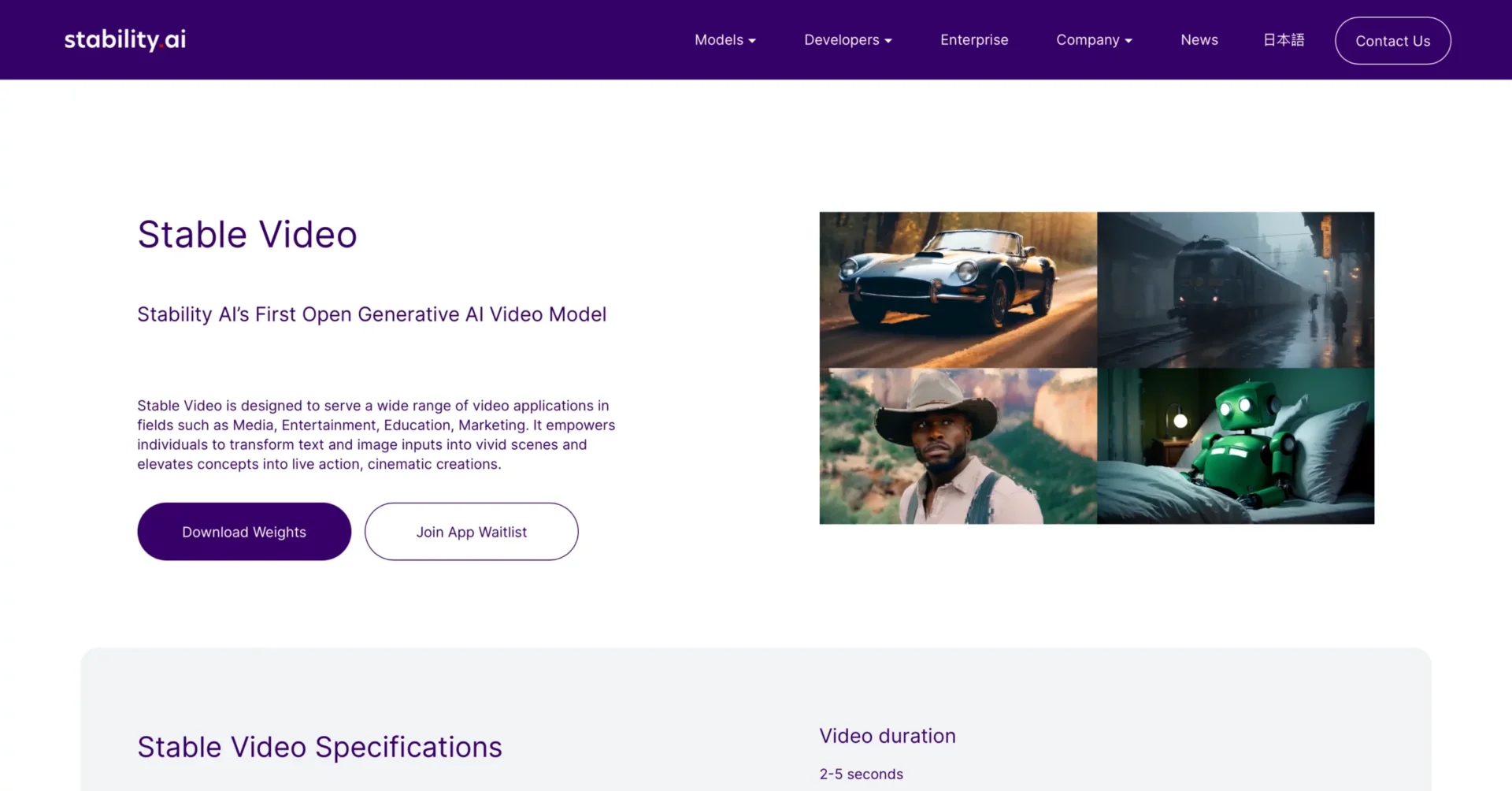Select the cowboy hat man video thumbnail
1512x791 pixels.
coord(958,446)
